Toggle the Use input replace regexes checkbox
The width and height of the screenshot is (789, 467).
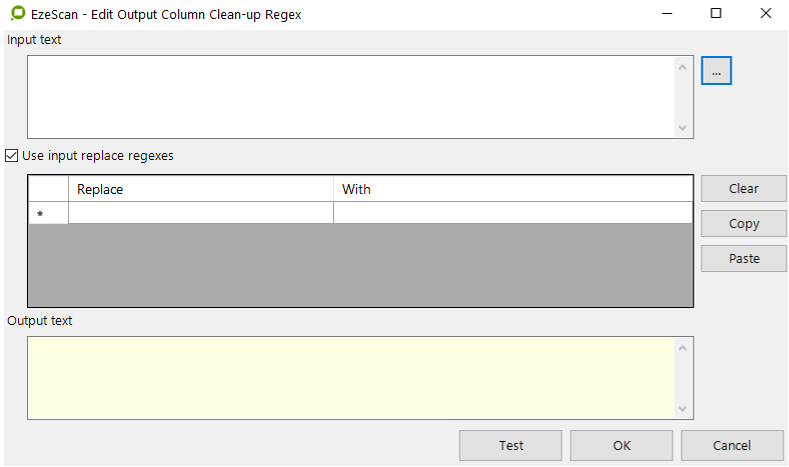click(12, 156)
